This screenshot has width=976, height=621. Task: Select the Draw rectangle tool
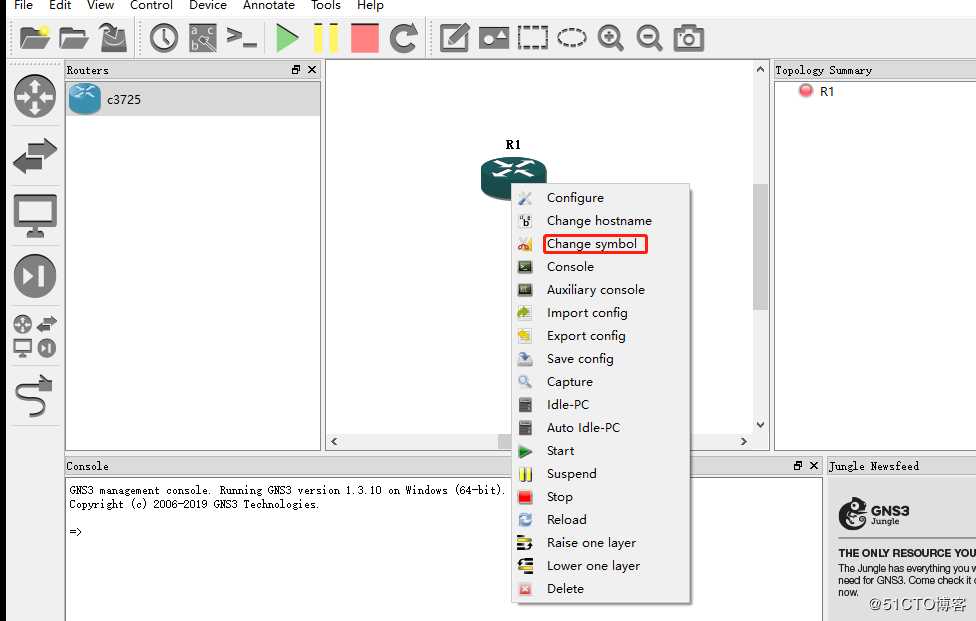coord(533,38)
